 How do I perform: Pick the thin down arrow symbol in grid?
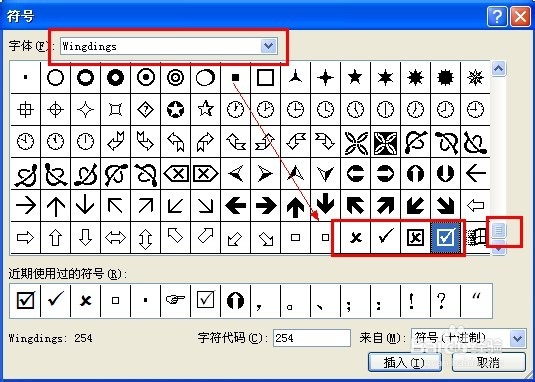(85, 206)
